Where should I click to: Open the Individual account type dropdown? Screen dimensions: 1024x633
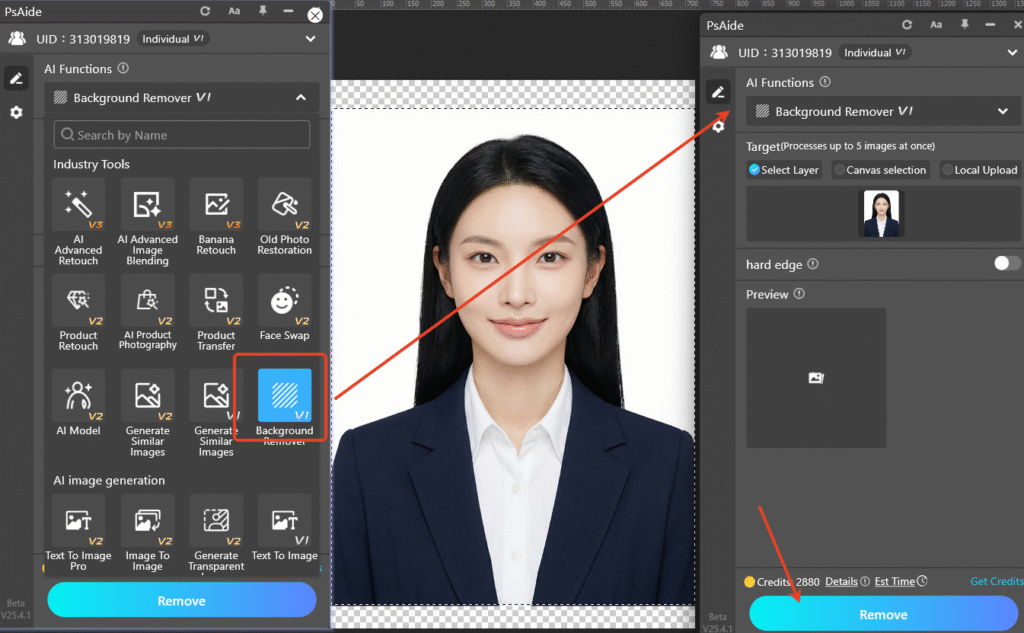(172, 37)
